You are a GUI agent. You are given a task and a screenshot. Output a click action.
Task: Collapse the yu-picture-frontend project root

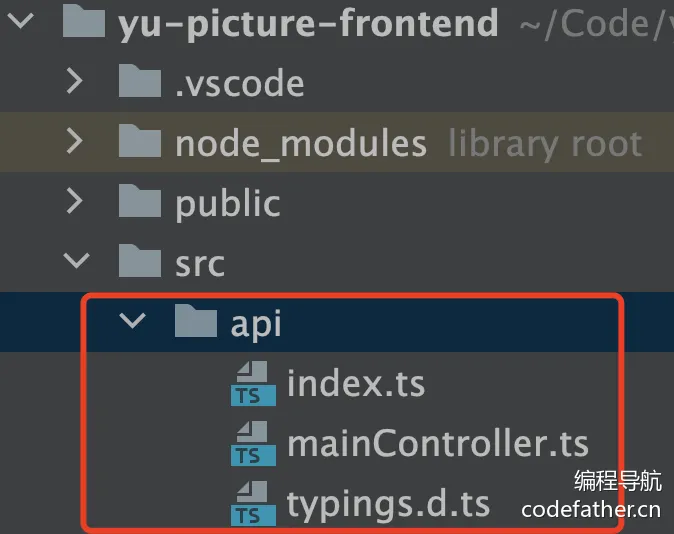20,21
